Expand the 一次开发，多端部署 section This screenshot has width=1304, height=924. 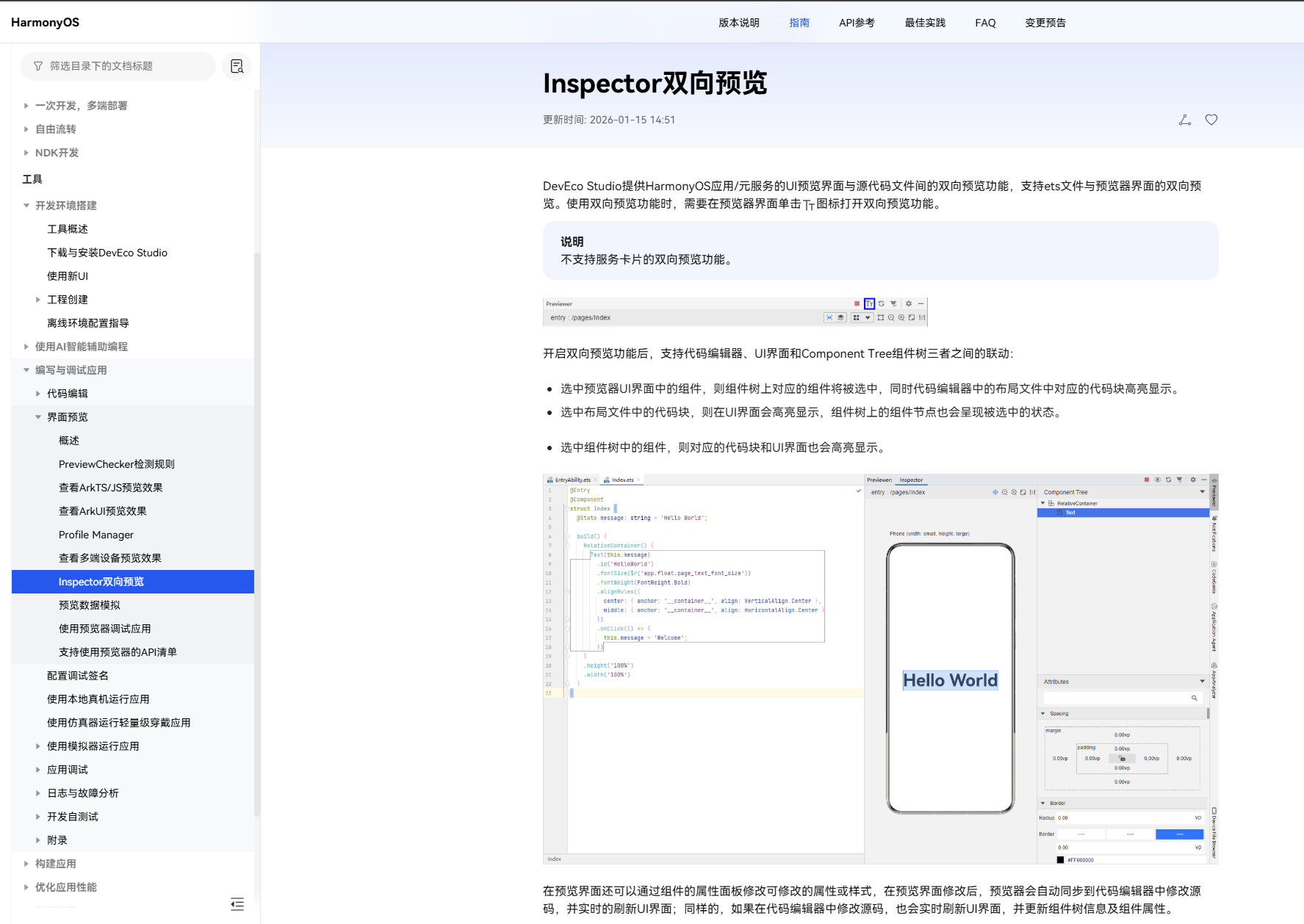(x=26, y=106)
